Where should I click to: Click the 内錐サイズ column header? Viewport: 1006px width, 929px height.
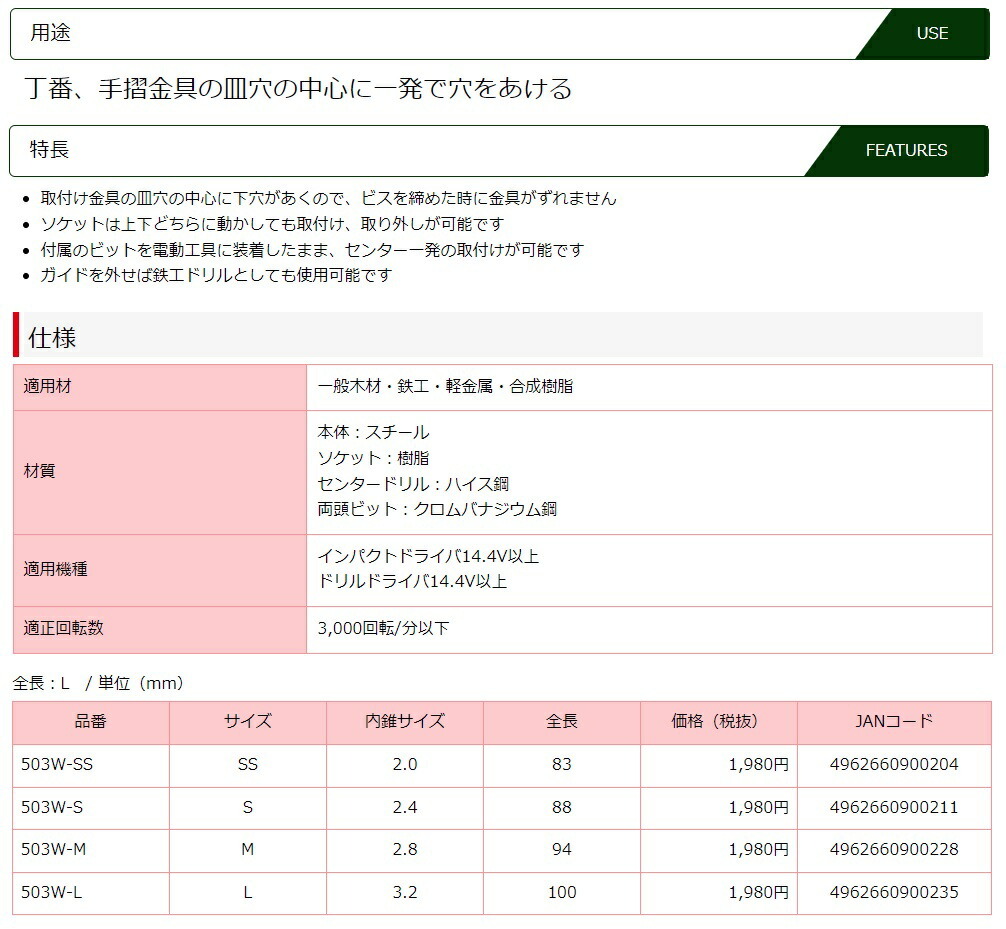click(x=405, y=722)
